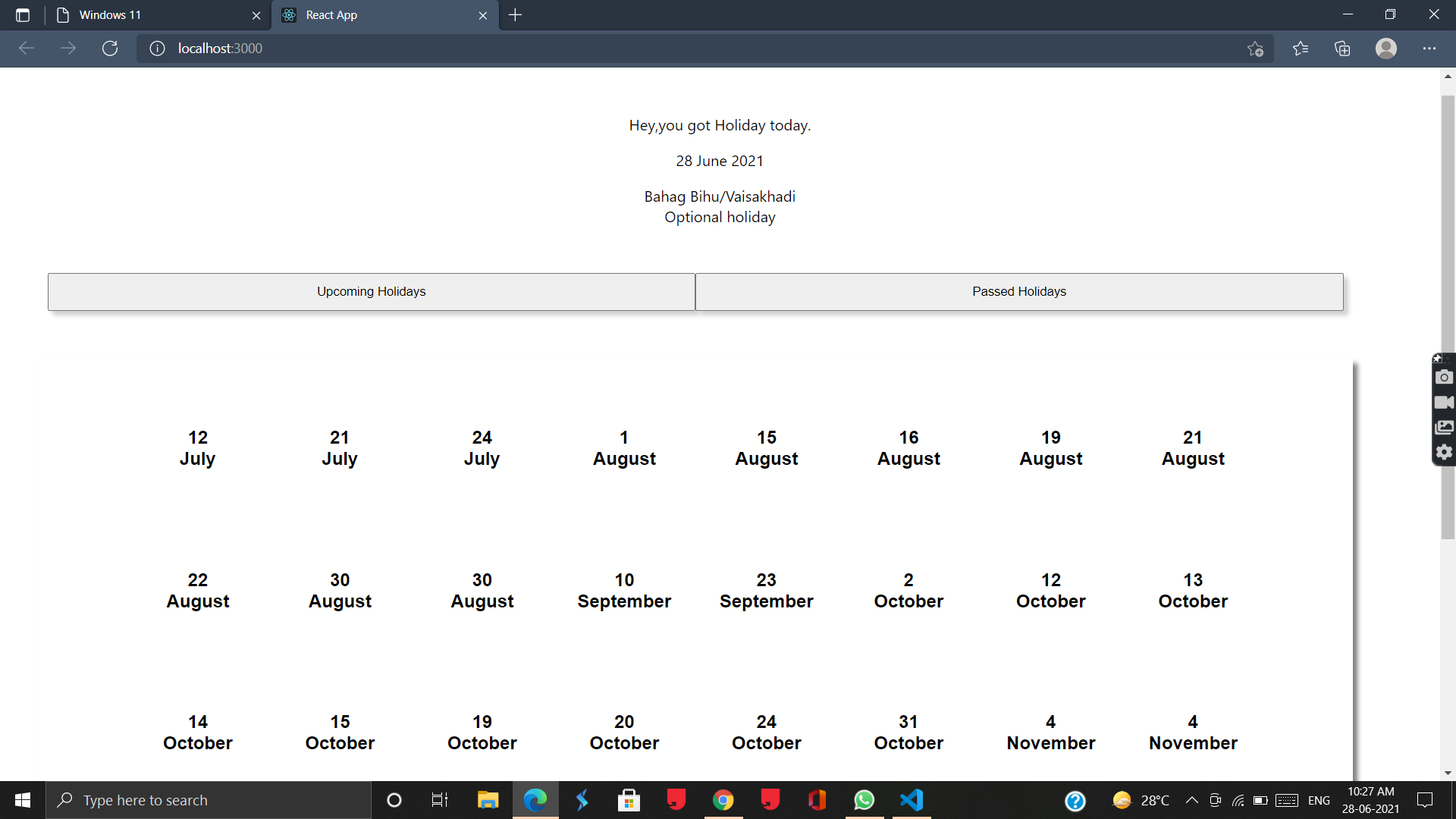
Task: Click the scroll down arrow
Action: (1448, 773)
